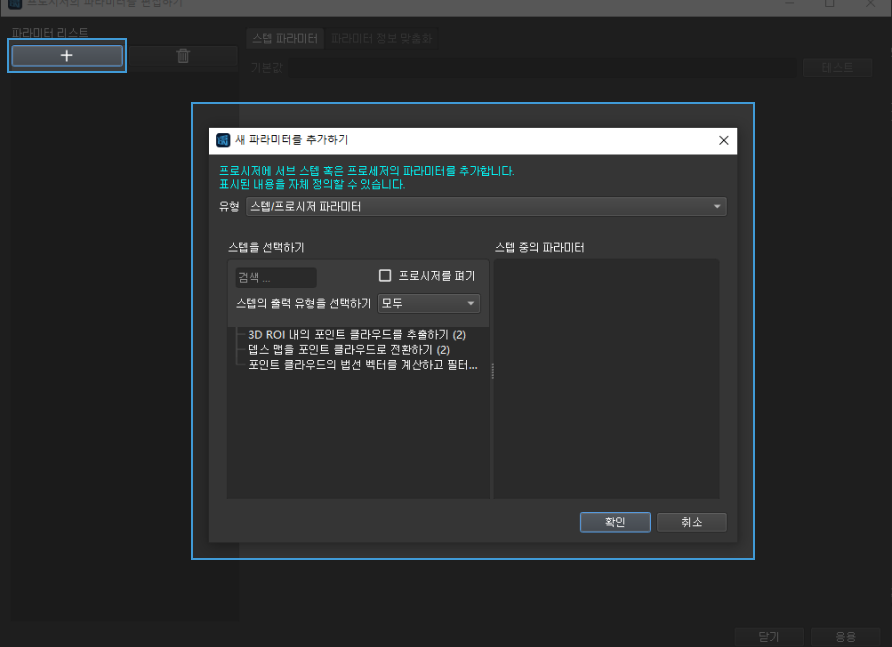892x647 pixels.
Task: Click the app icon in dialog title bar
Action: click(223, 140)
